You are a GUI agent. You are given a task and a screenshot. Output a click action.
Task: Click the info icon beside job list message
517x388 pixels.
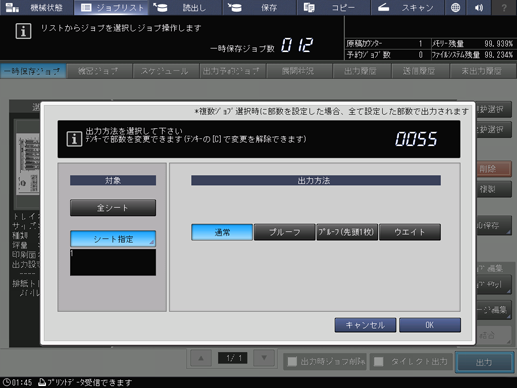click(x=23, y=31)
